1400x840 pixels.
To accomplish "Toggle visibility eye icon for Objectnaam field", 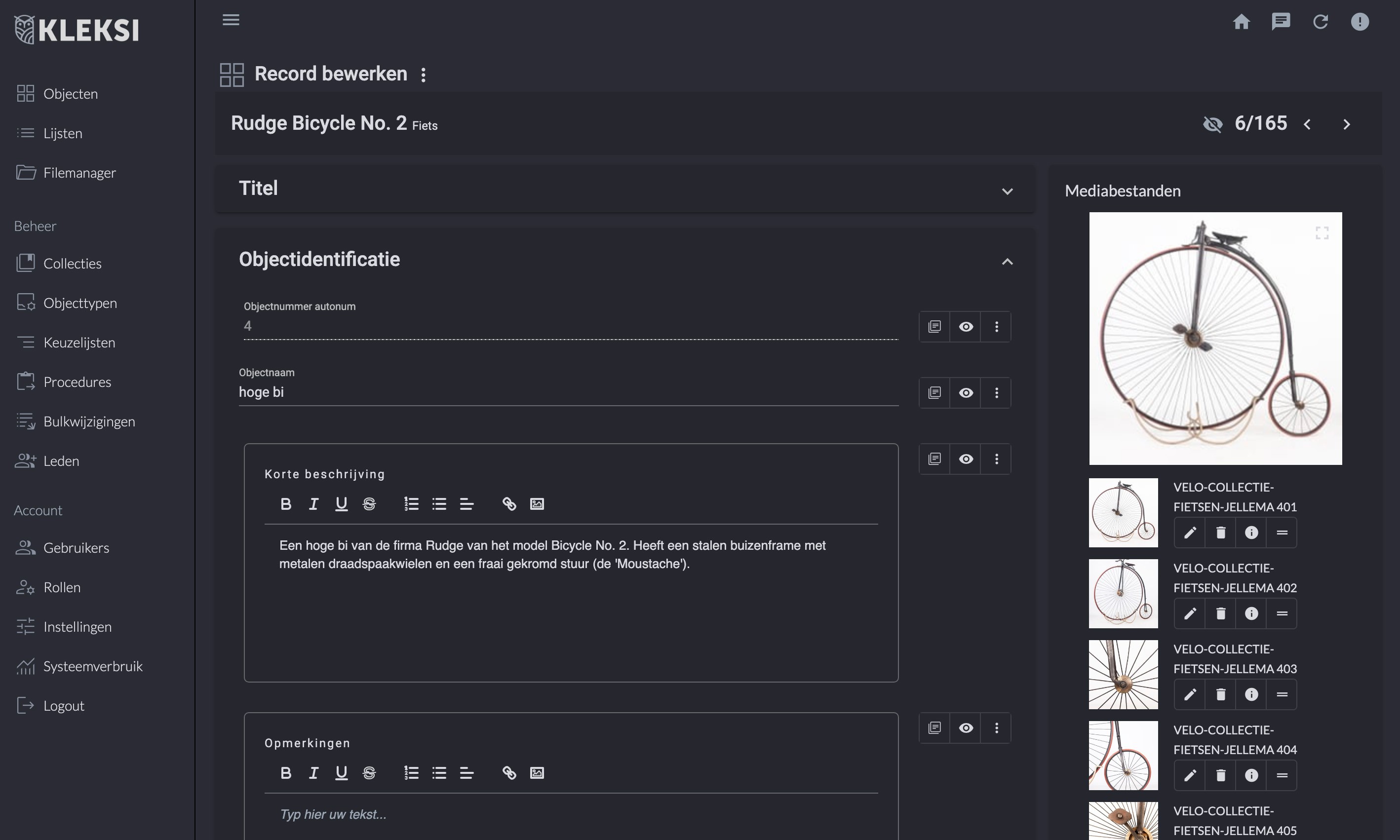I will [x=965, y=392].
